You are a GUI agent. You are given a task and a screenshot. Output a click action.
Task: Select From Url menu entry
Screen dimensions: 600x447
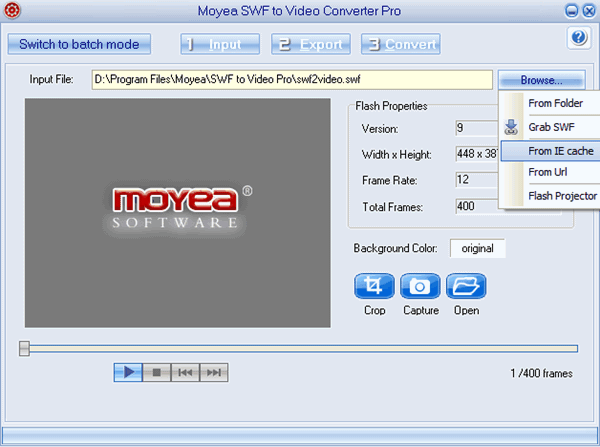tap(550, 172)
